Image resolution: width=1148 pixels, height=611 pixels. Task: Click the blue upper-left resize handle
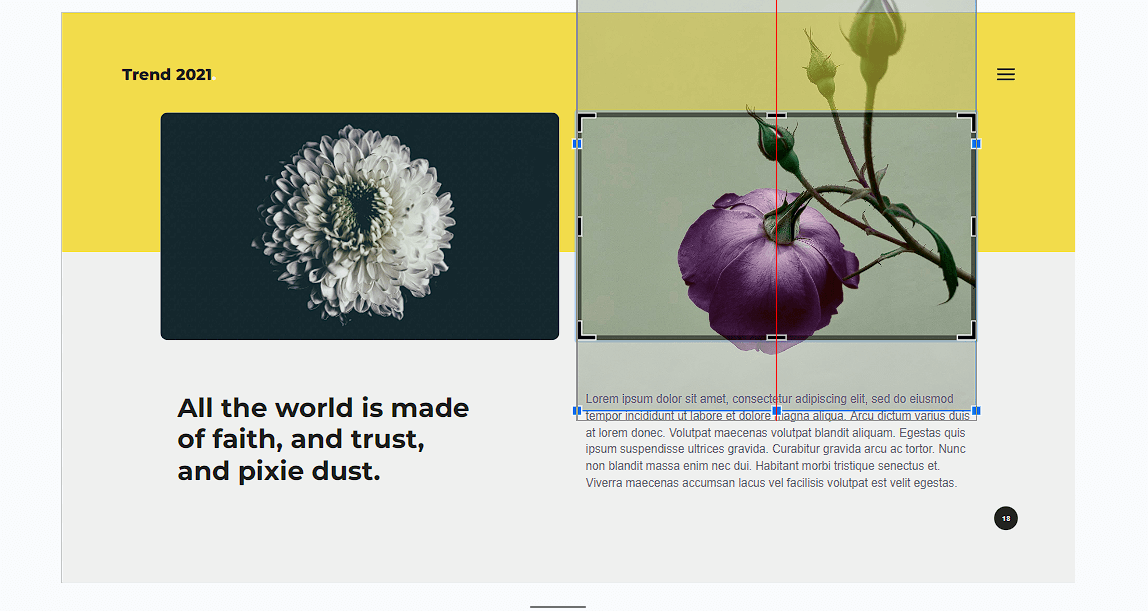(x=577, y=144)
